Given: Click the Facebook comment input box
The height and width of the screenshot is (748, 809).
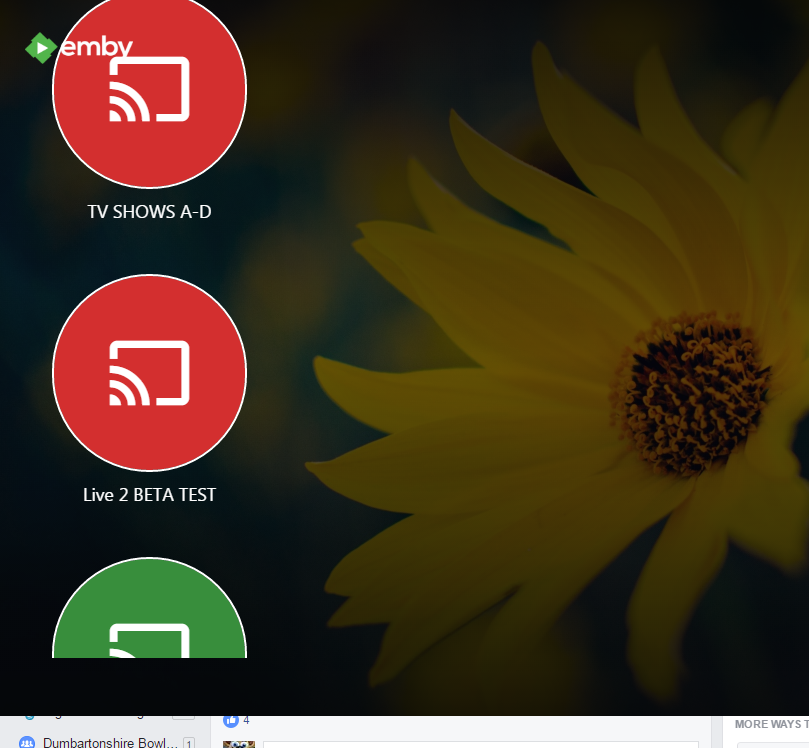Looking at the screenshot, I should point(481,745).
